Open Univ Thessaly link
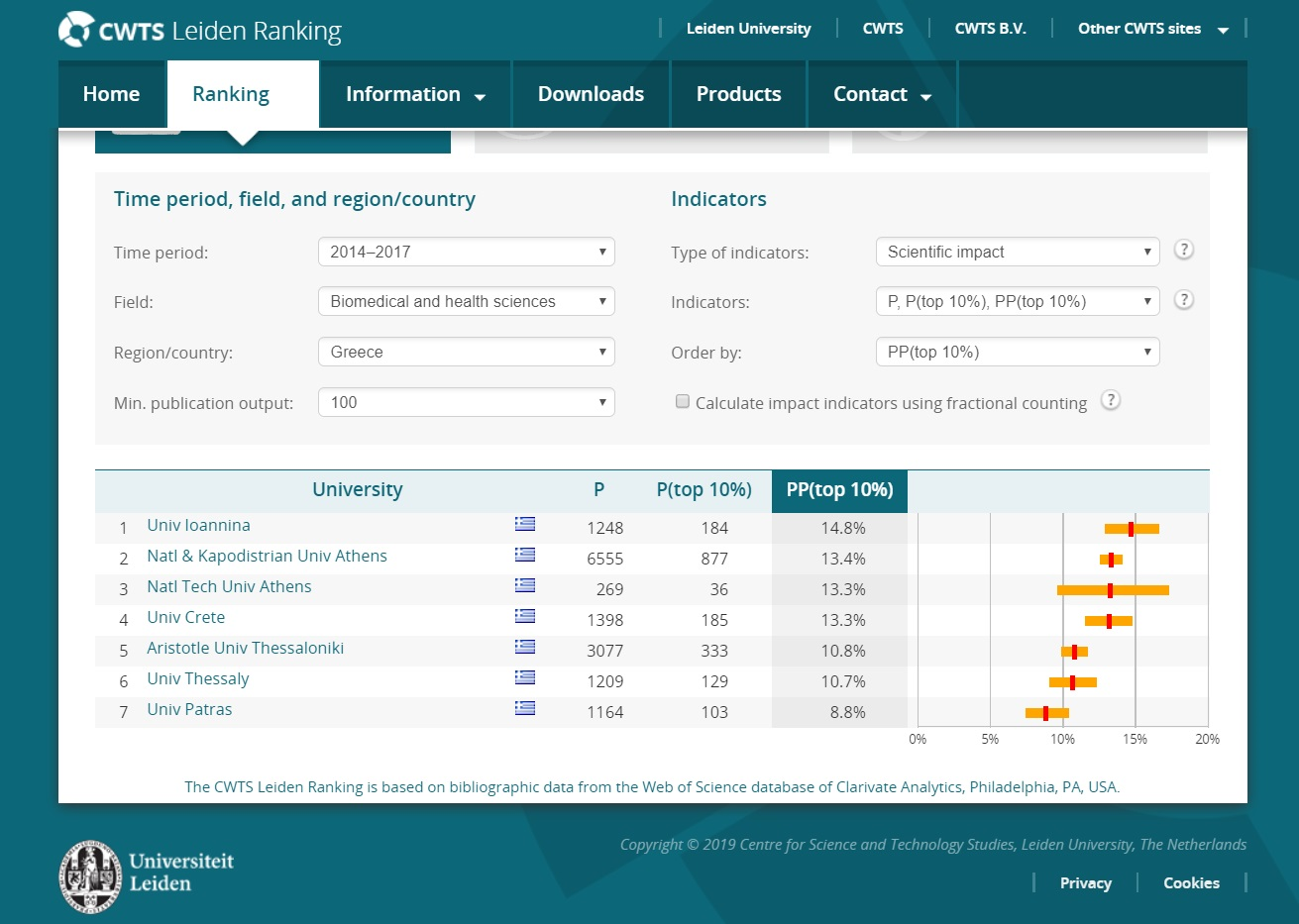1299x924 pixels. pyautogui.click(x=197, y=679)
